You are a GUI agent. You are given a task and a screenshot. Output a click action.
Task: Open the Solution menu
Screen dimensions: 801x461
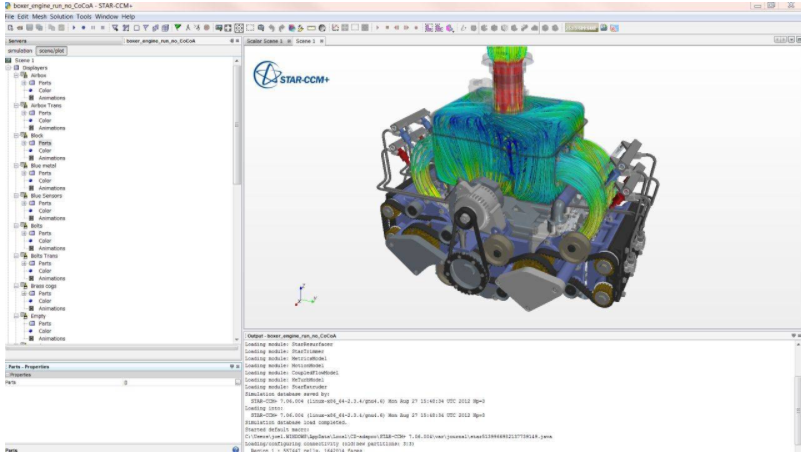click(63, 17)
